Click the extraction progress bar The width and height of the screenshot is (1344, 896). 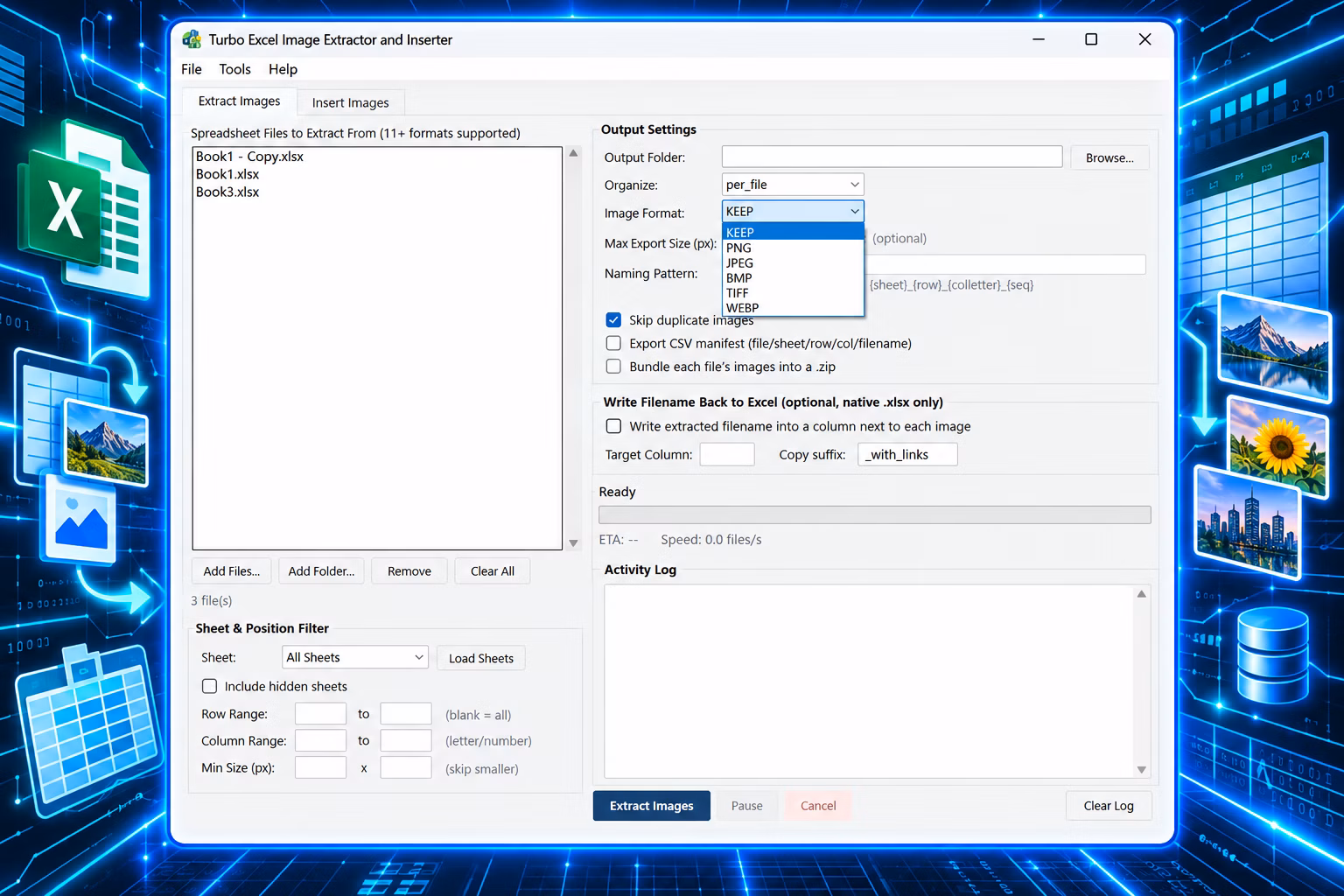(x=874, y=514)
